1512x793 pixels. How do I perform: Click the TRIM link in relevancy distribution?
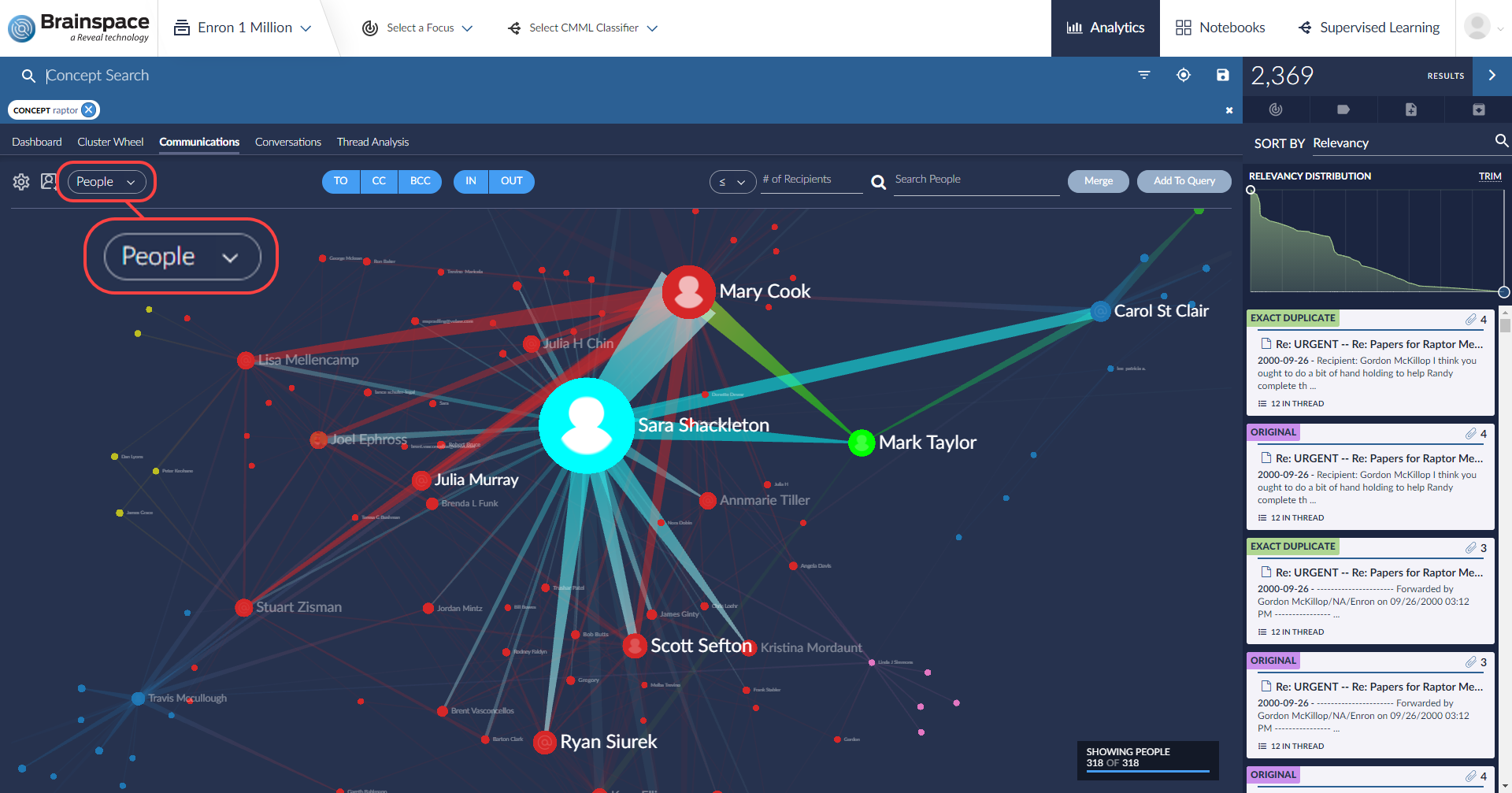click(x=1490, y=176)
